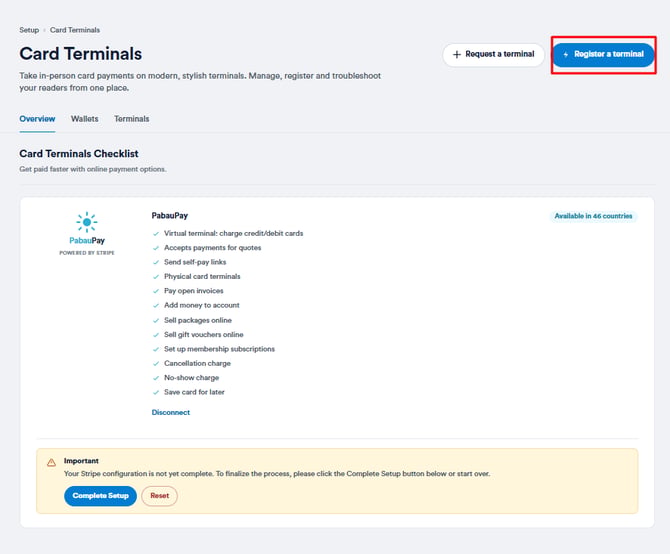Click the Complete Setup button
670x554 pixels.
pos(100,495)
